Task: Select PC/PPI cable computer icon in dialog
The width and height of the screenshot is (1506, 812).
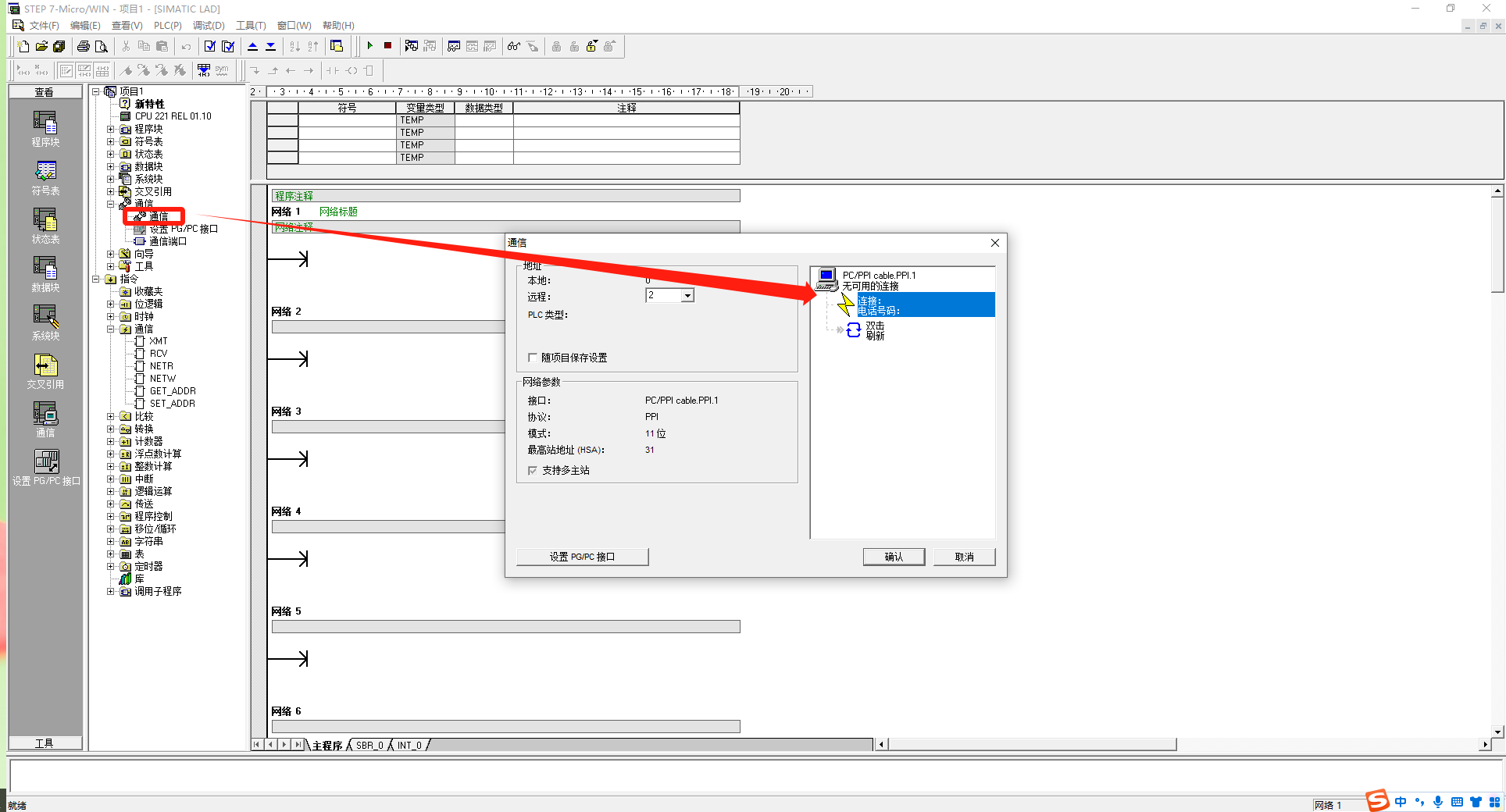Action: coord(826,280)
